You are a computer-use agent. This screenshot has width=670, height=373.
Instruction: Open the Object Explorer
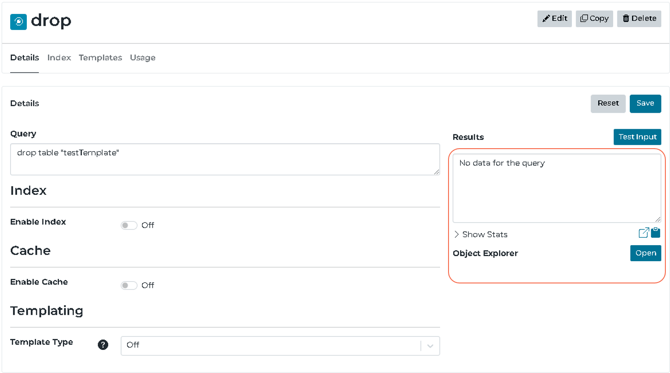tap(646, 253)
